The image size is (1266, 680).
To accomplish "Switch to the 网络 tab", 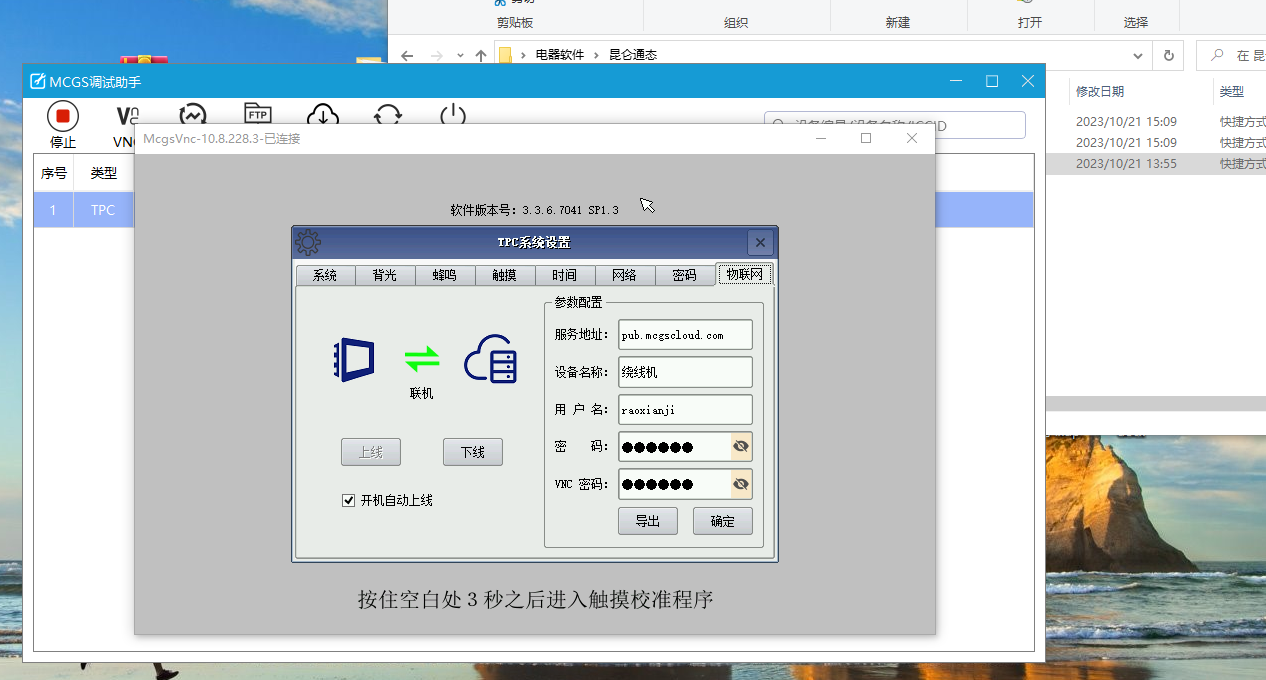I will point(624,275).
